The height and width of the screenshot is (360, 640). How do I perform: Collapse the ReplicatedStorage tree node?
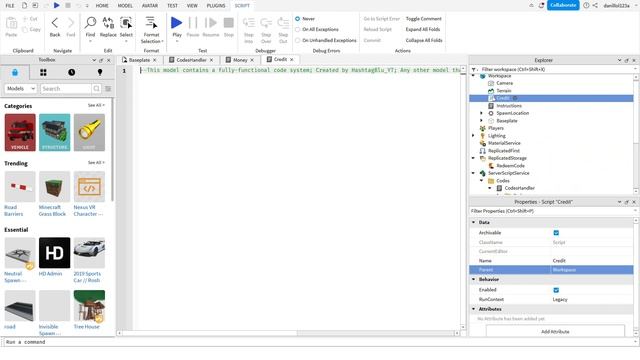[x=473, y=158]
